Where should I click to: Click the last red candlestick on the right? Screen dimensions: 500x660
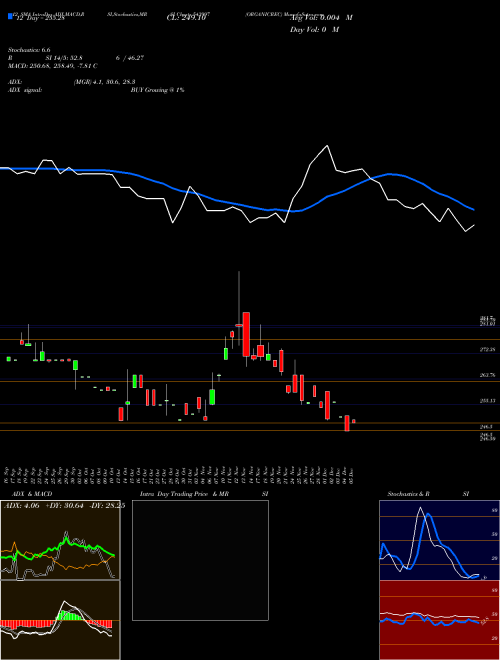pos(354,421)
